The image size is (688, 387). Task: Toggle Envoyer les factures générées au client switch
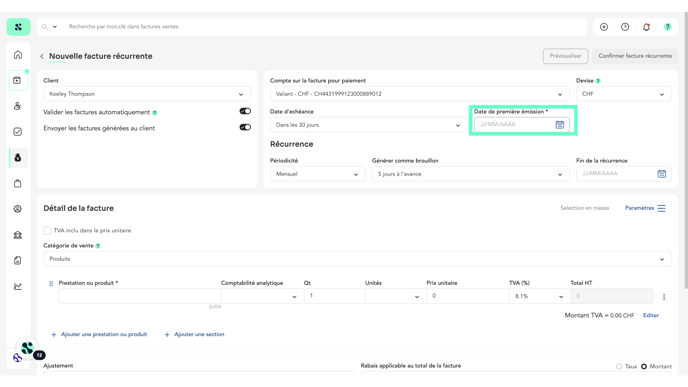coord(245,127)
